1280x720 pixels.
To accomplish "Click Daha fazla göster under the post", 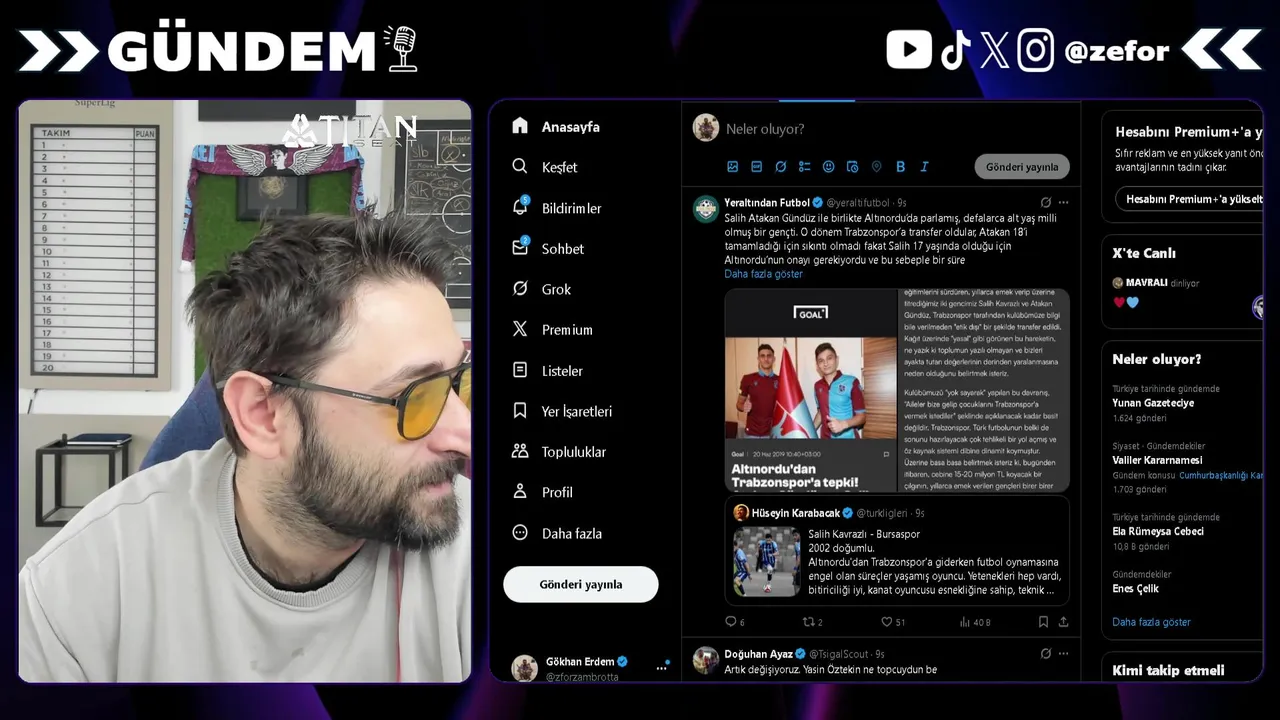I will [x=763, y=274].
